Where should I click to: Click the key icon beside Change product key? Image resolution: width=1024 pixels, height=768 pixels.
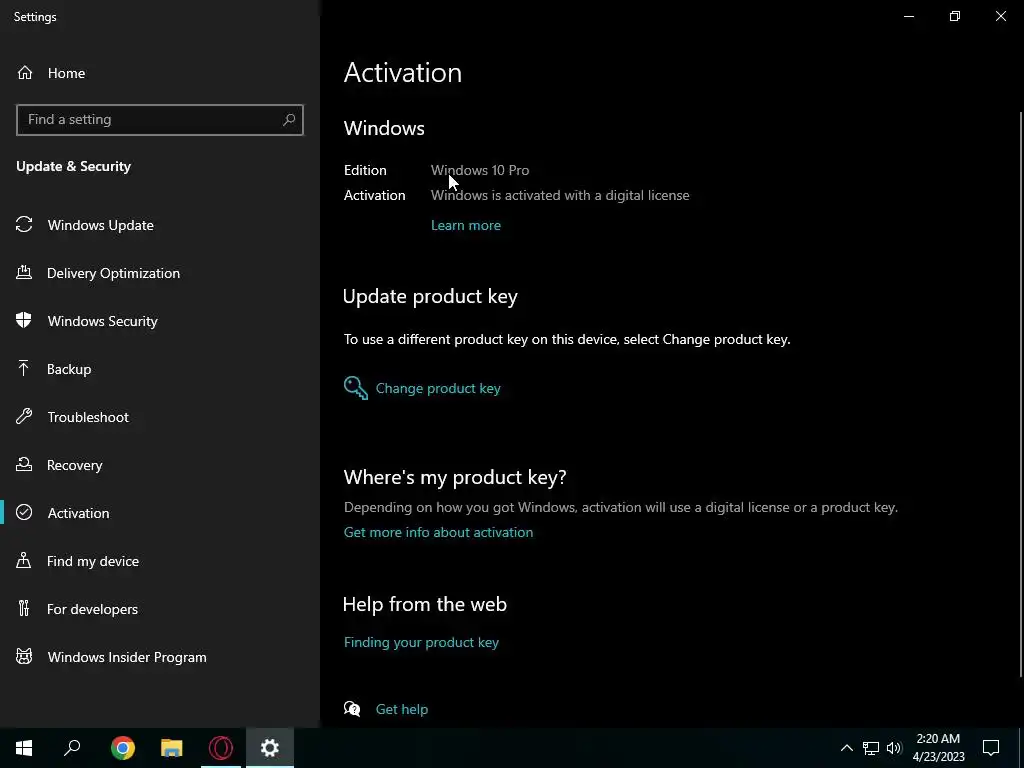click(356, 388)
